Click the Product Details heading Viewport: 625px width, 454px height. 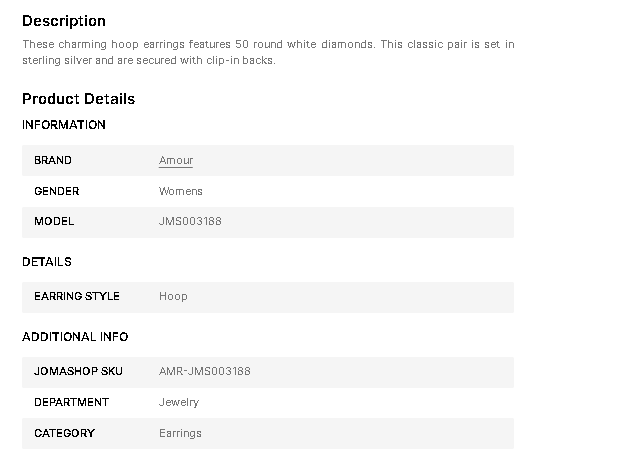pos(78,99)
